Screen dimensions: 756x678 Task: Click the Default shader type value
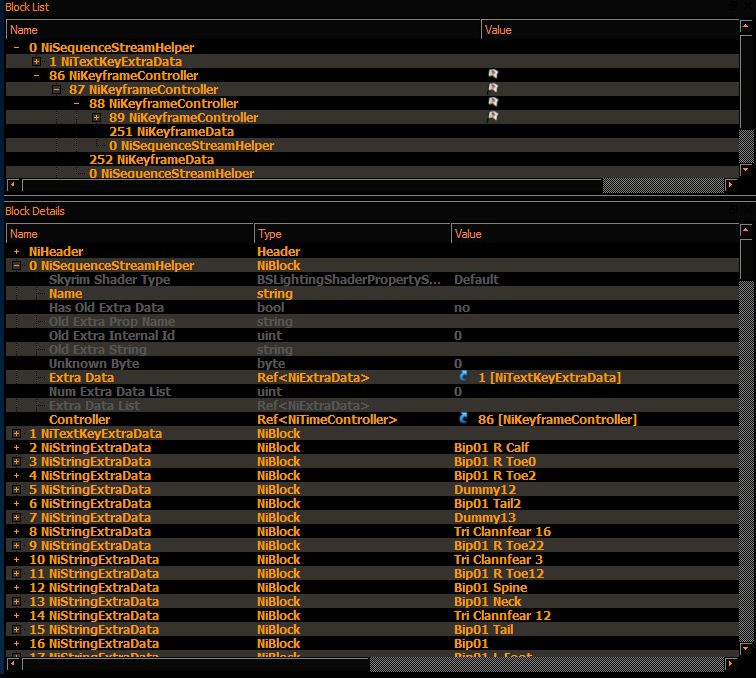[476, 280]
